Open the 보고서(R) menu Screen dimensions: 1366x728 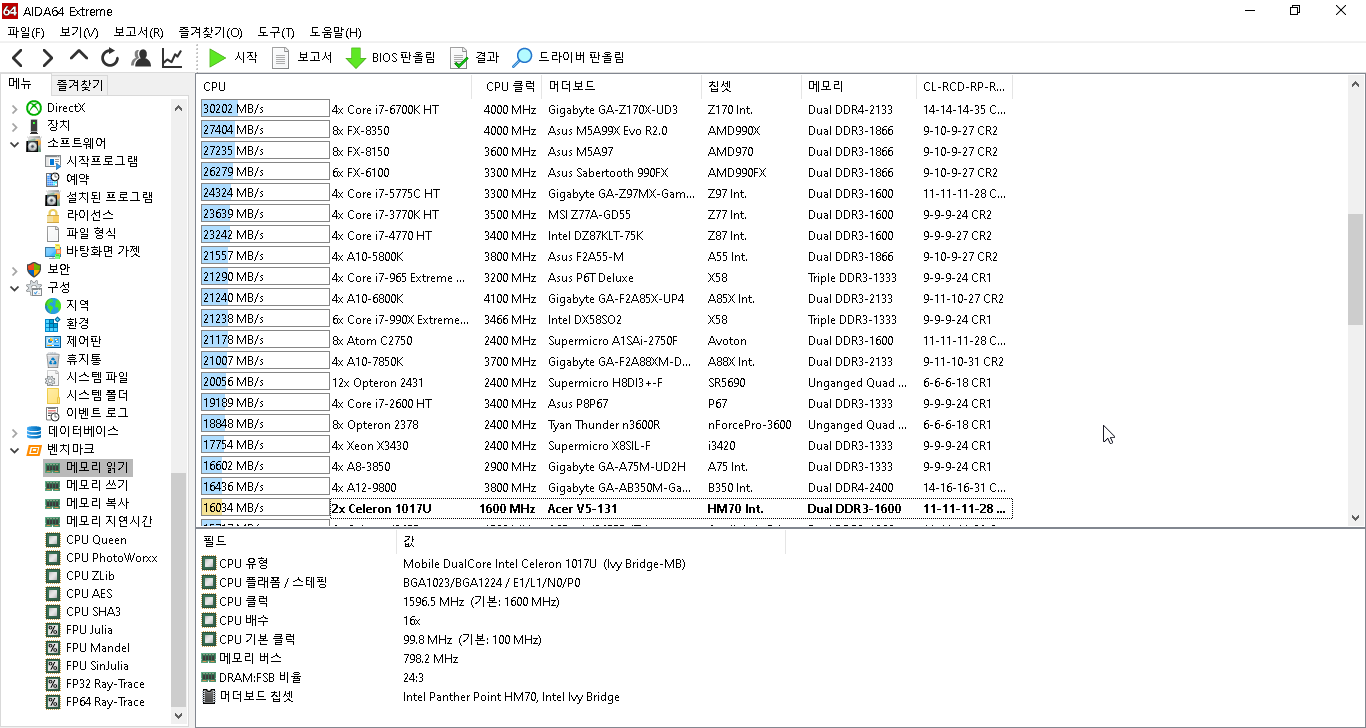(138, 32)
